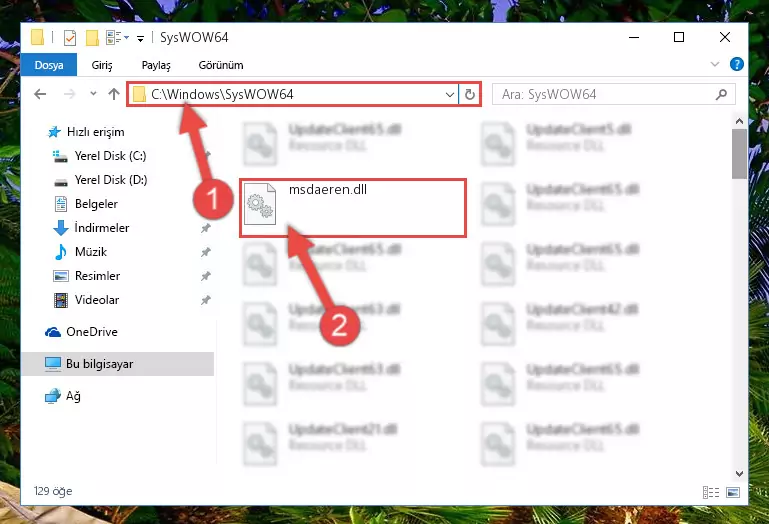Click the New folder quick access icon
This screenshot has width=769, height=524.
[x=92, y=38]
